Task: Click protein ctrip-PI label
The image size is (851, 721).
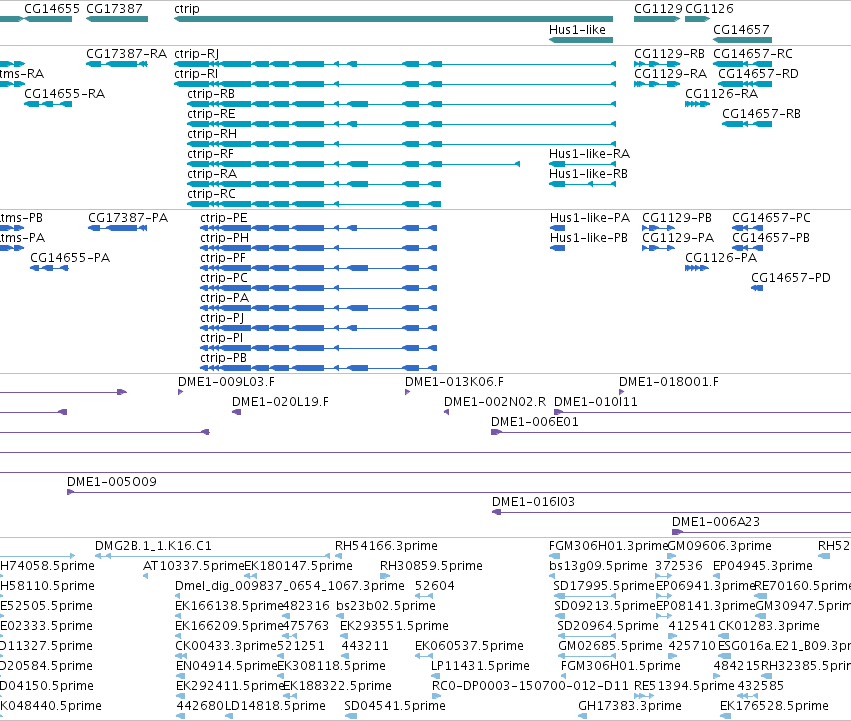Action: point(221,338)
